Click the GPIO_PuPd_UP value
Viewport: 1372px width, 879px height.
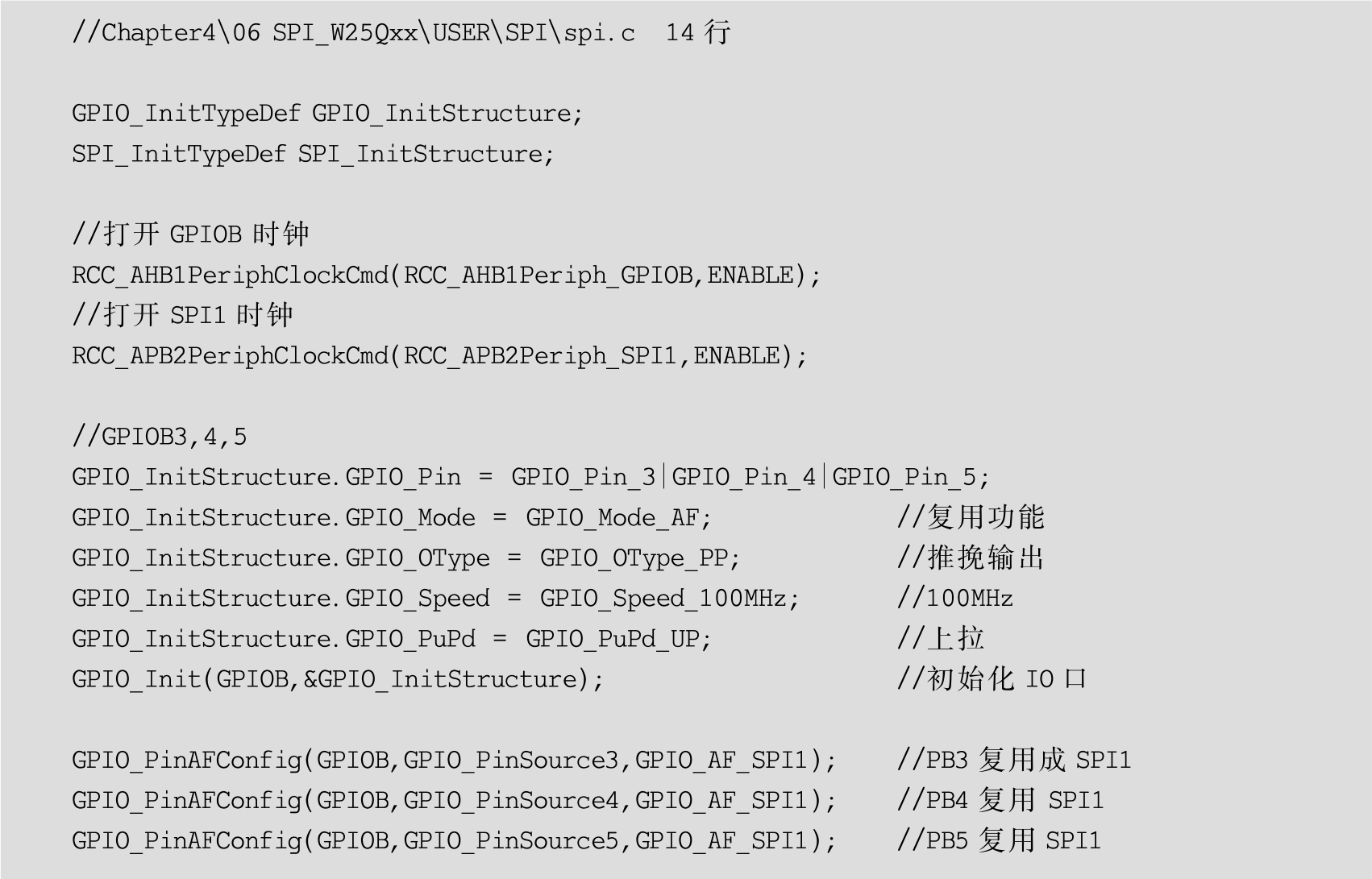click(x=618, y=639)
